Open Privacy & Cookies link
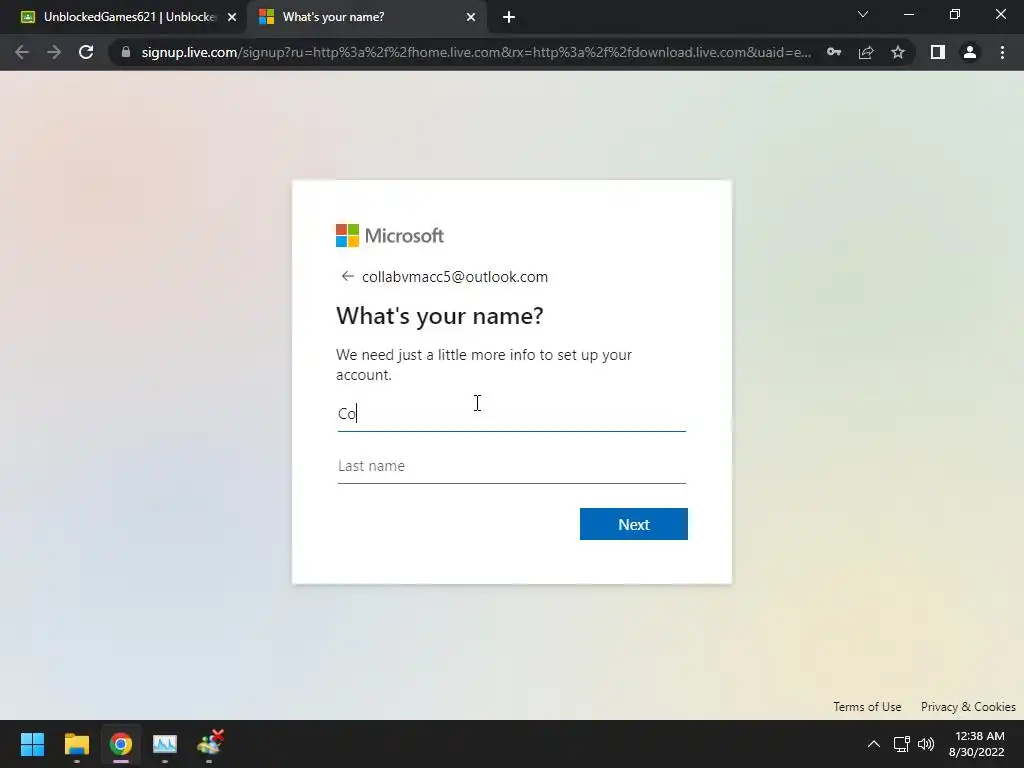The height and width of the screenshot is (768, 1024). (968, 707)
